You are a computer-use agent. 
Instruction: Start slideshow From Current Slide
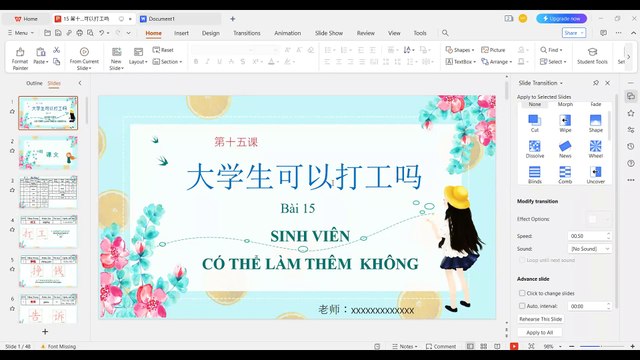click(84, 58)
